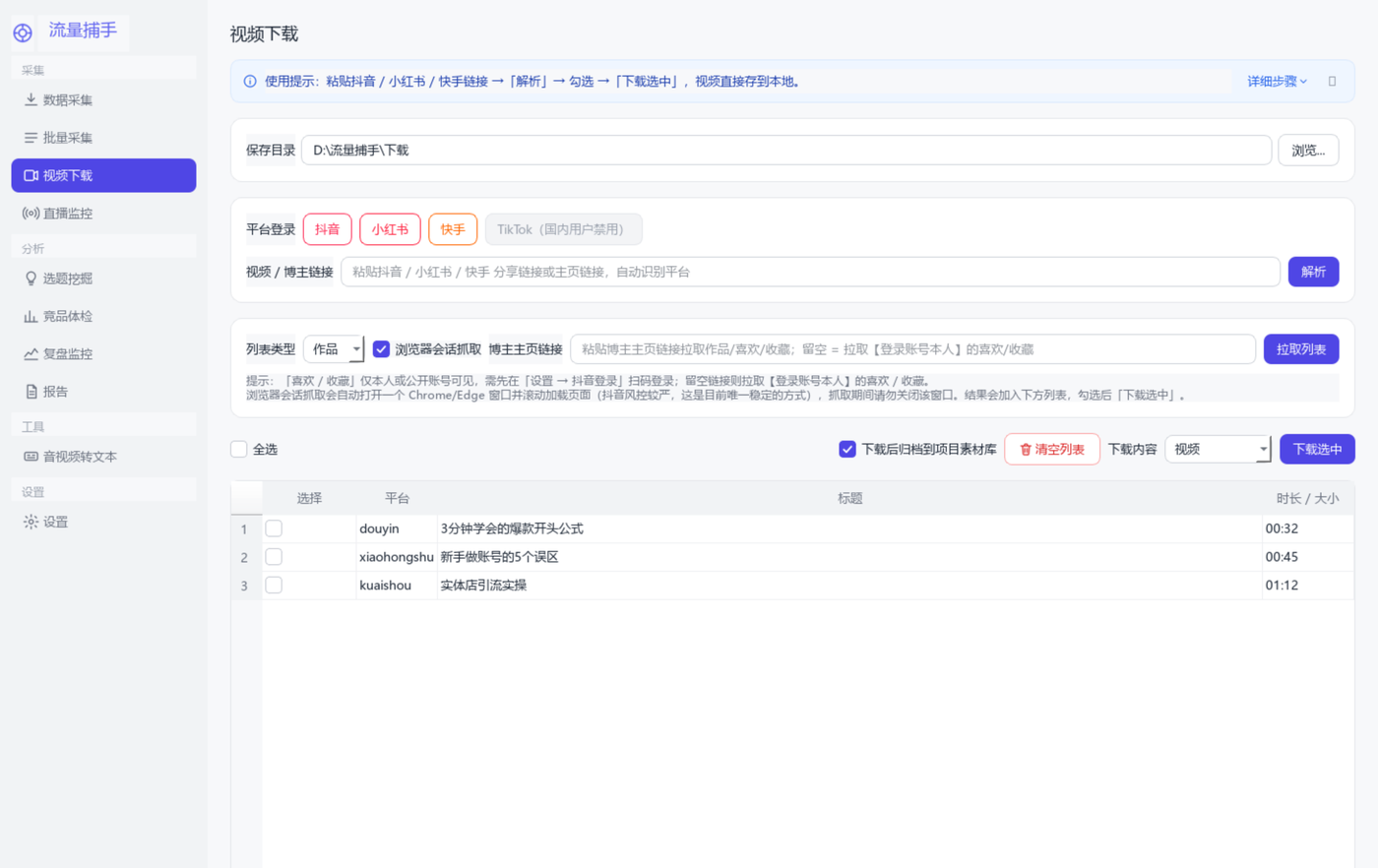Click the 小红书 platform login button
The width and height of the screenshot is (1378, 868).
(x=390, y=229)
